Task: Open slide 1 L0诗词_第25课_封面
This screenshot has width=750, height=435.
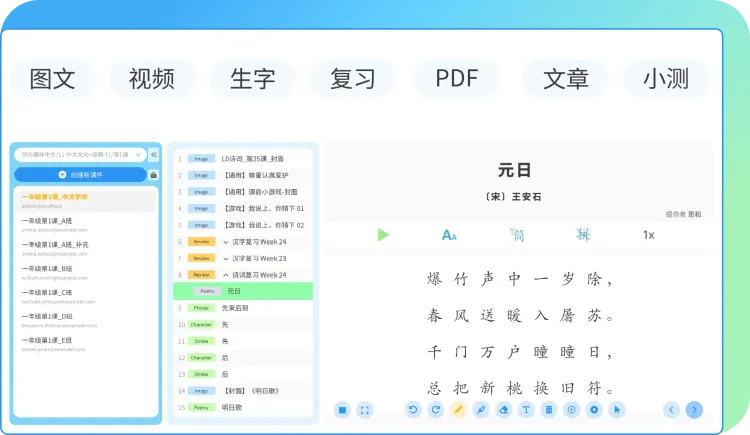Action: click(243, 158)
